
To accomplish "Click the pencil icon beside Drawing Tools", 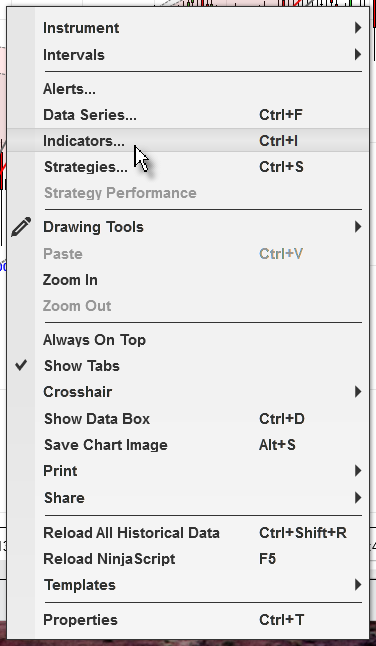I will [21, 227].
